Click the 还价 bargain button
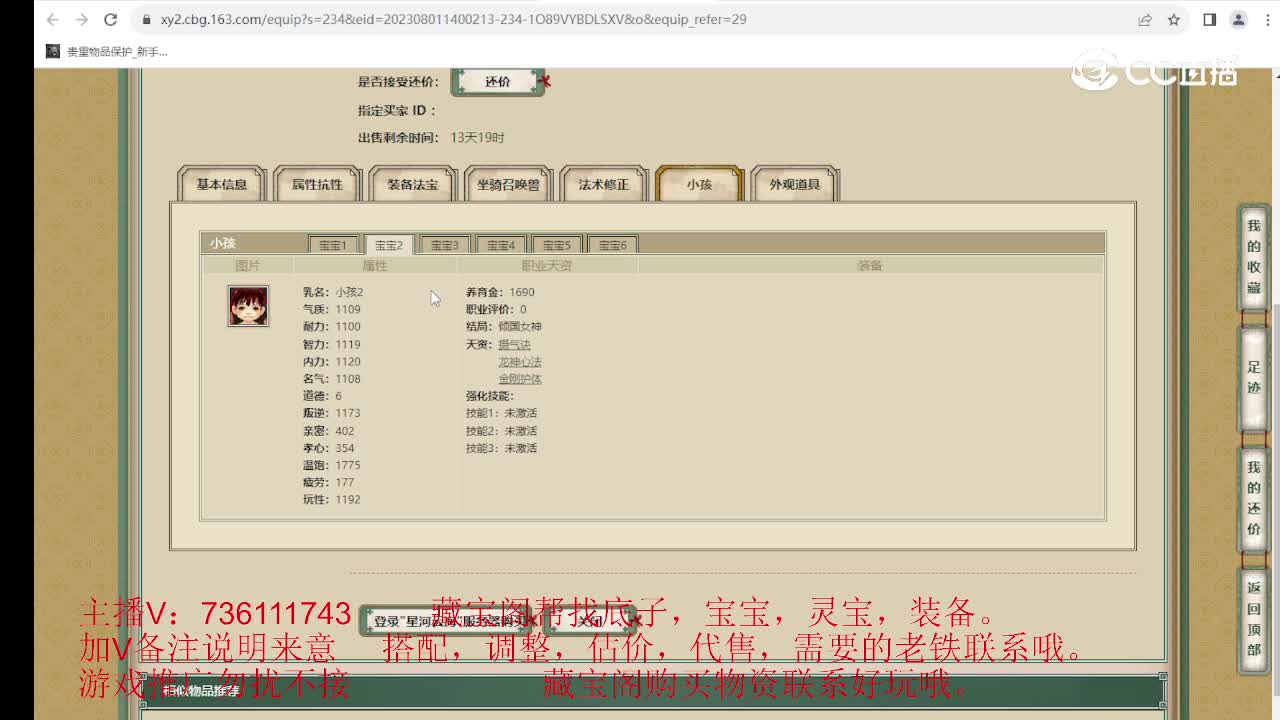The width and height of the screenshot is (1280, 720). [498, 82]
